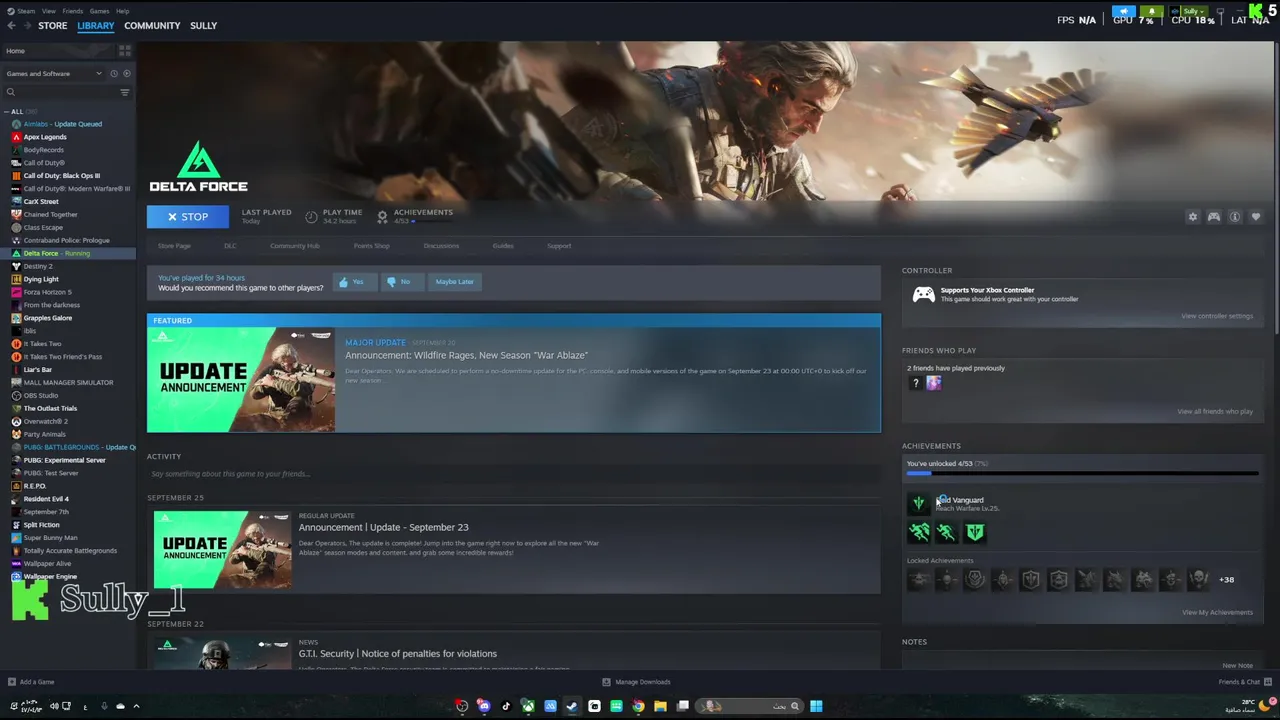This screenshot has width=1280, height=720.
Task: Open File Explorer from the taskbar
Action: click(660, 706)
